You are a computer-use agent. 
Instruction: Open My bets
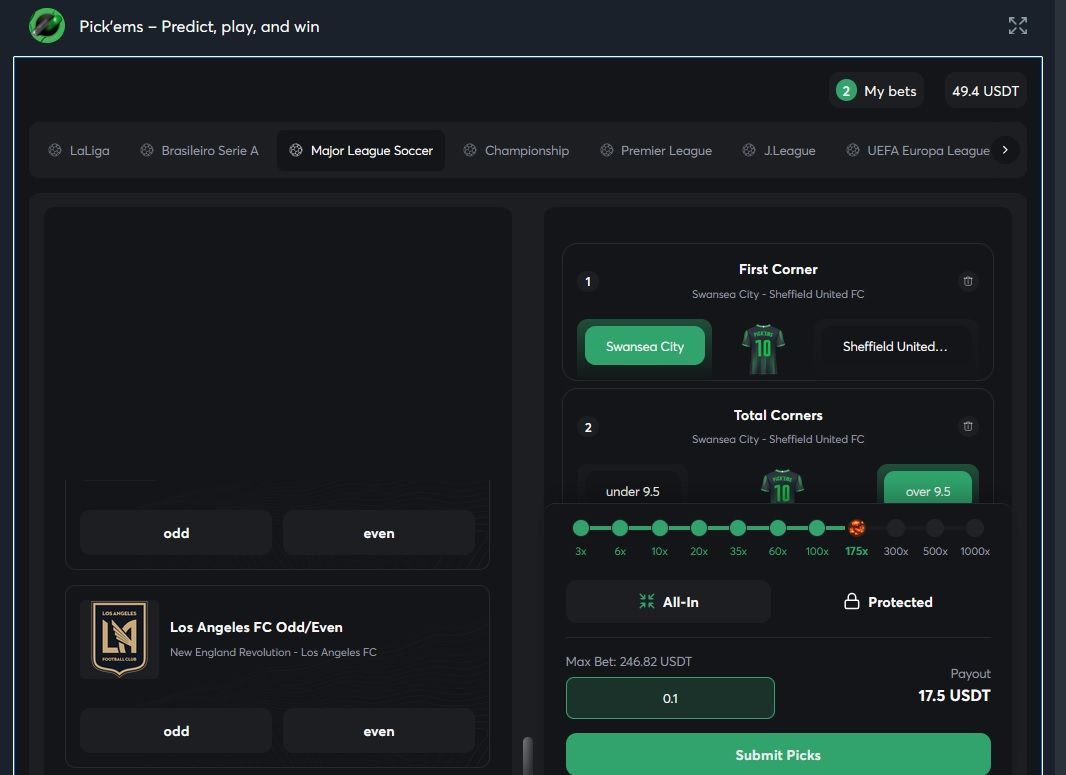tap(877, 91)
